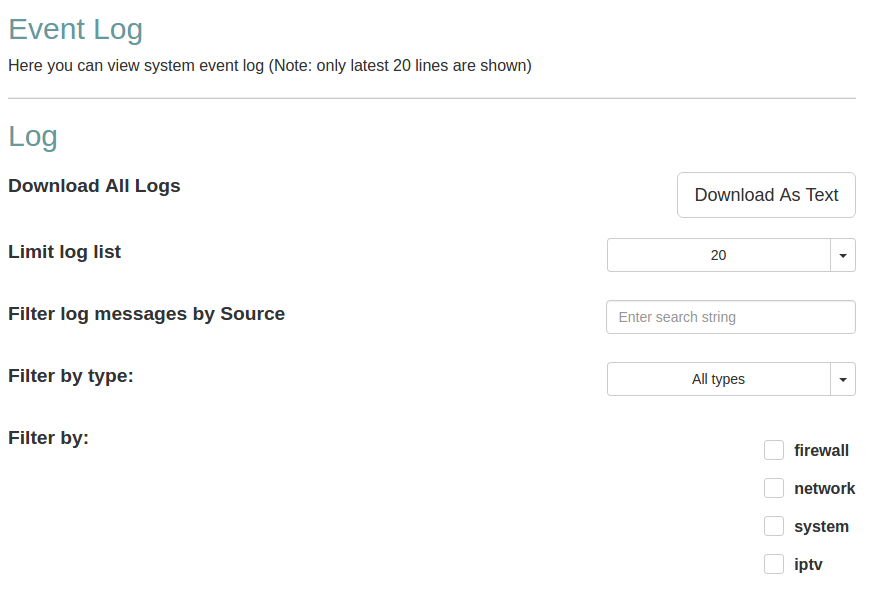Enable the firewall filter checkbox
885x593 pixels.
point(774,450)
